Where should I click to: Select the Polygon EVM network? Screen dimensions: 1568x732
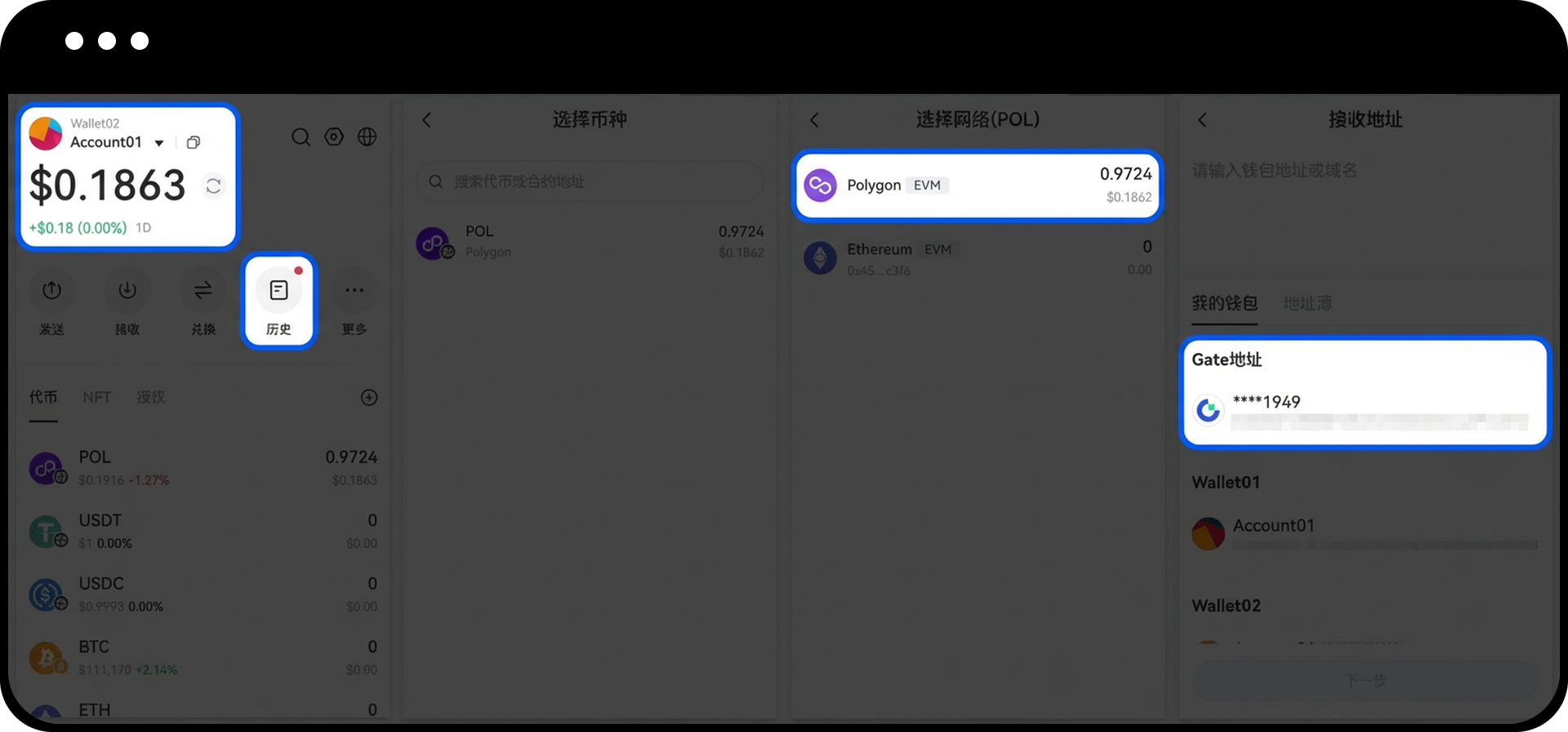point(977,185)
